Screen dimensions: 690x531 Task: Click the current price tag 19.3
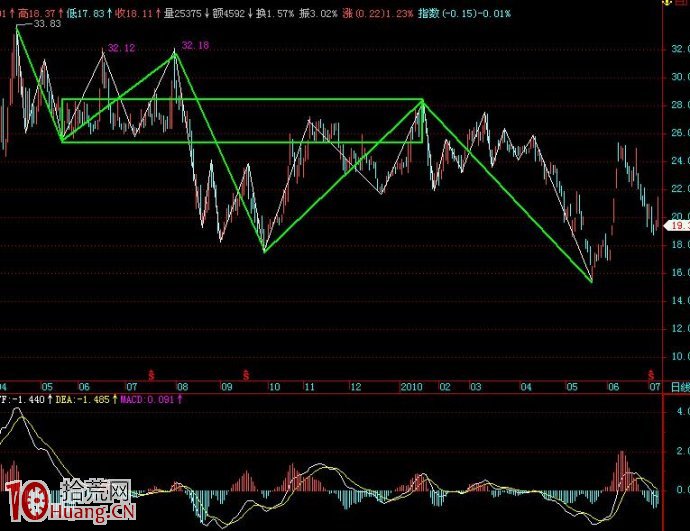679,226
